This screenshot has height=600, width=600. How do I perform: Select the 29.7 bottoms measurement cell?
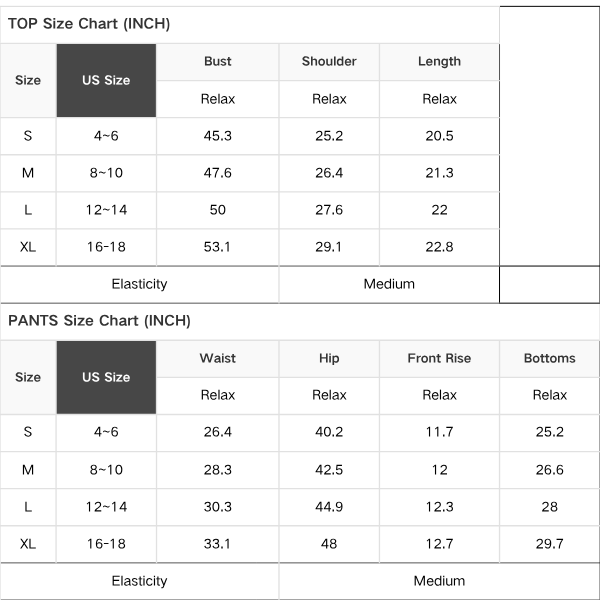pos(549,544)
